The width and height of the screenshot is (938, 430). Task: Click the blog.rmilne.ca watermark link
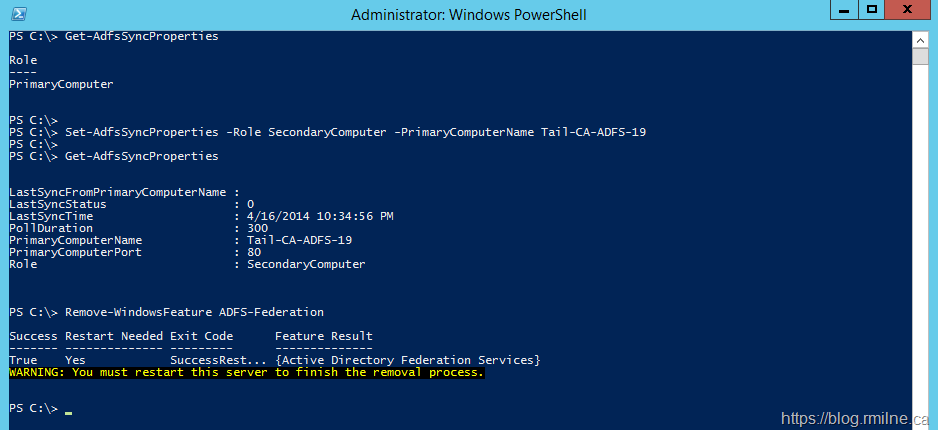(x=856, y=419)
